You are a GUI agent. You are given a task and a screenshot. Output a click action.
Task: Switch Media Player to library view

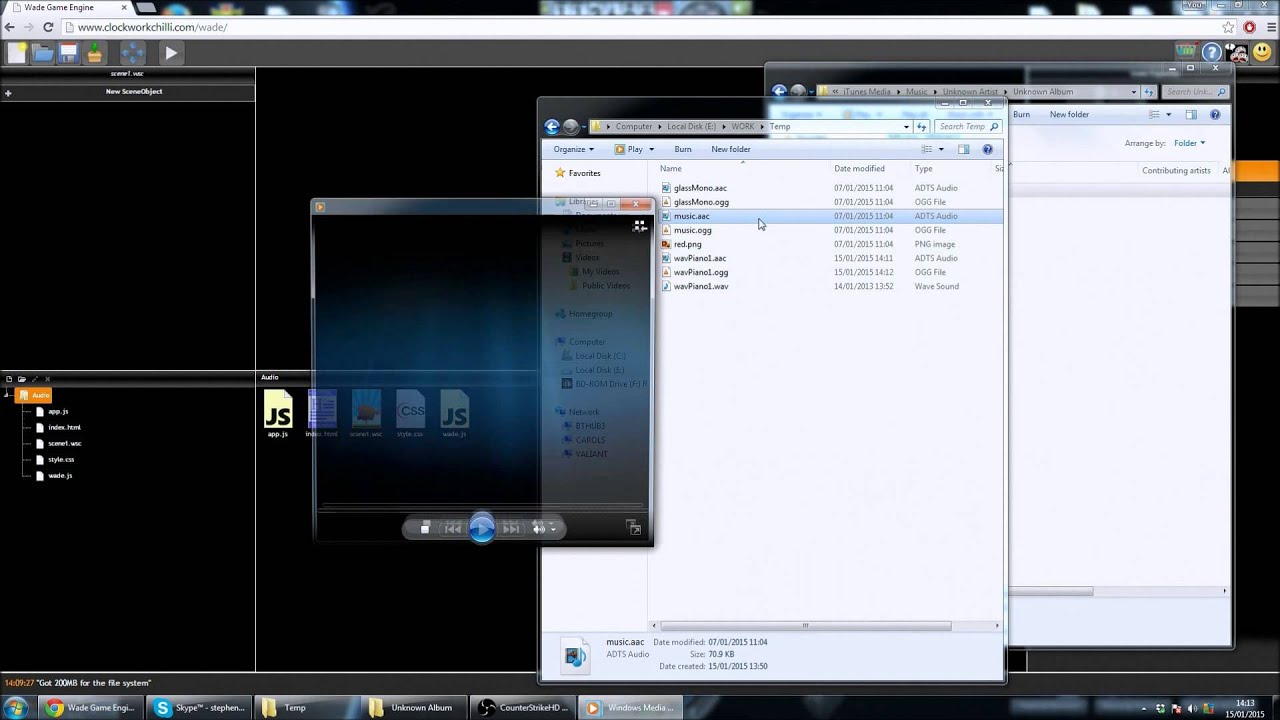pos(640,227)
